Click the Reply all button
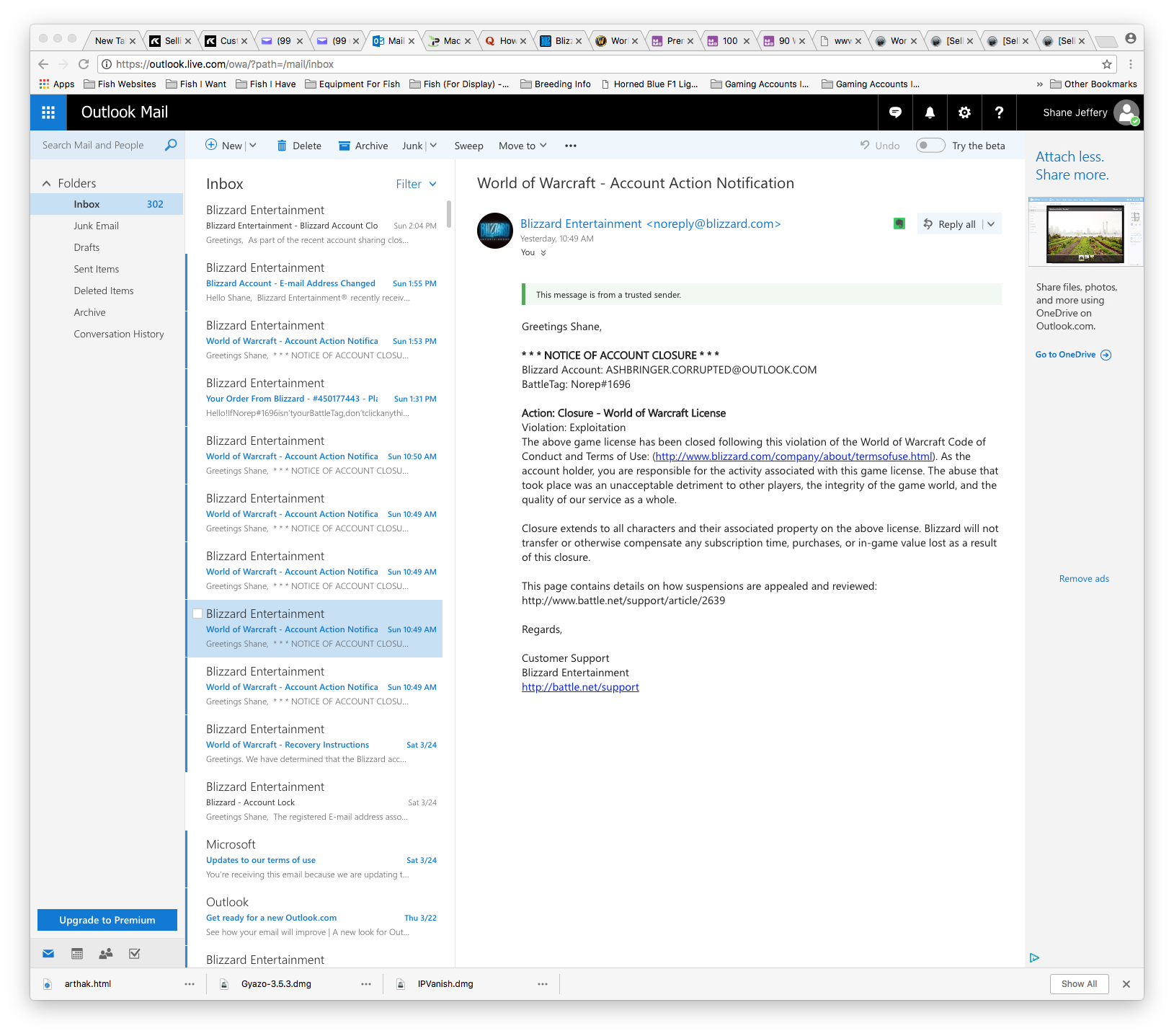The image size is (1174, 1036). [x=949, y=224]
